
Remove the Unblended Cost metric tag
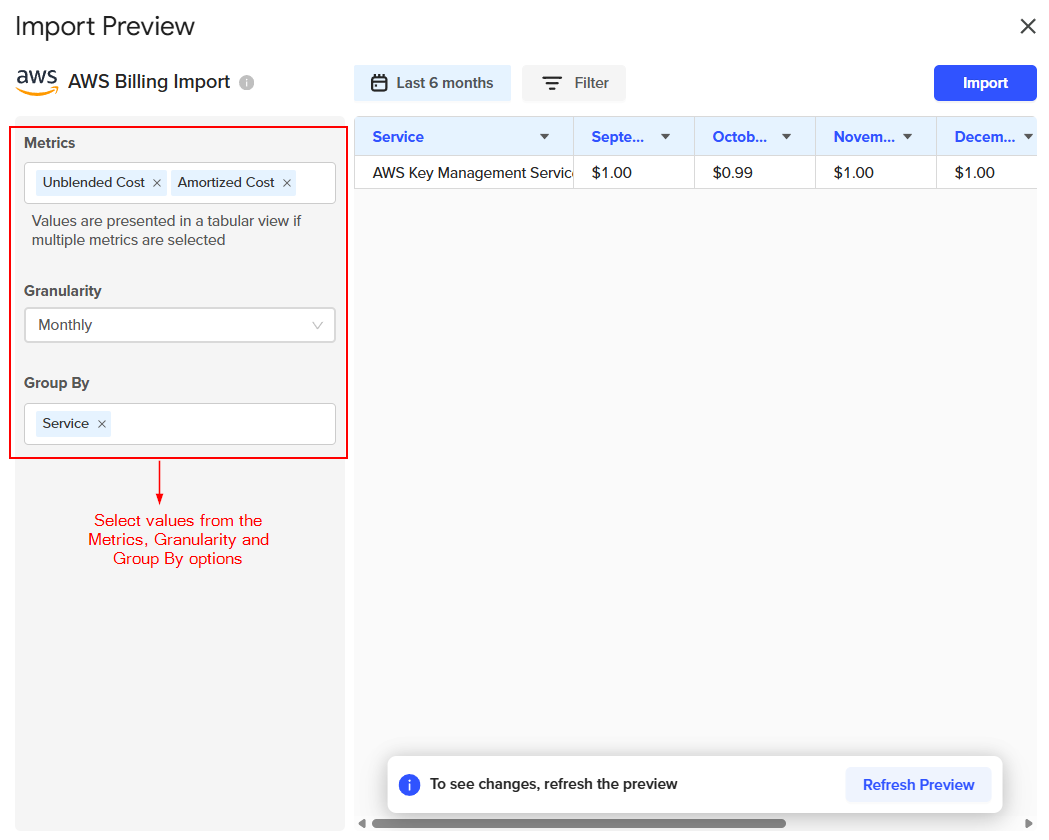(157, 183)
